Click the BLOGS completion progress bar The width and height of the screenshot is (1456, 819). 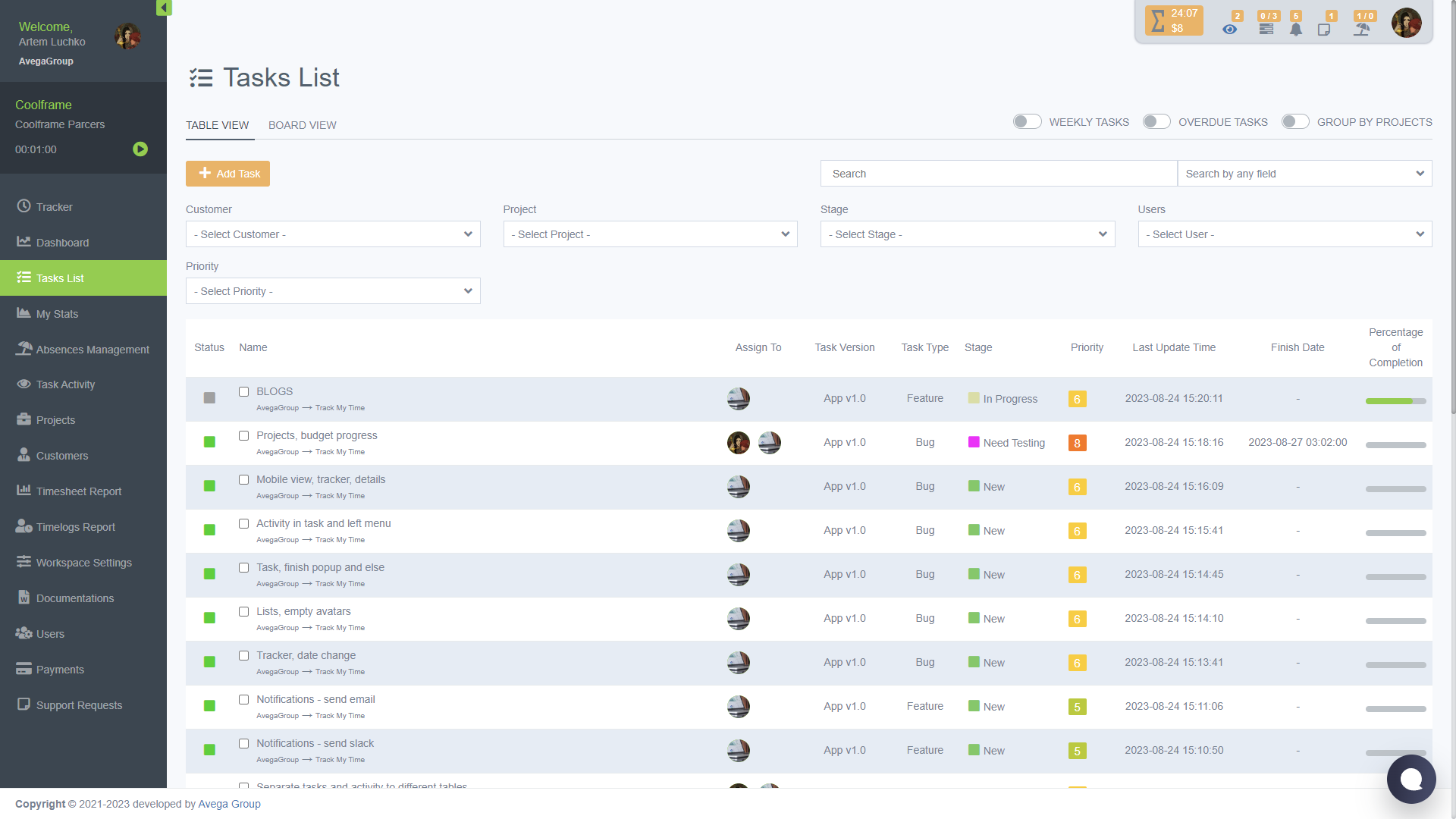coord(1395,401)
